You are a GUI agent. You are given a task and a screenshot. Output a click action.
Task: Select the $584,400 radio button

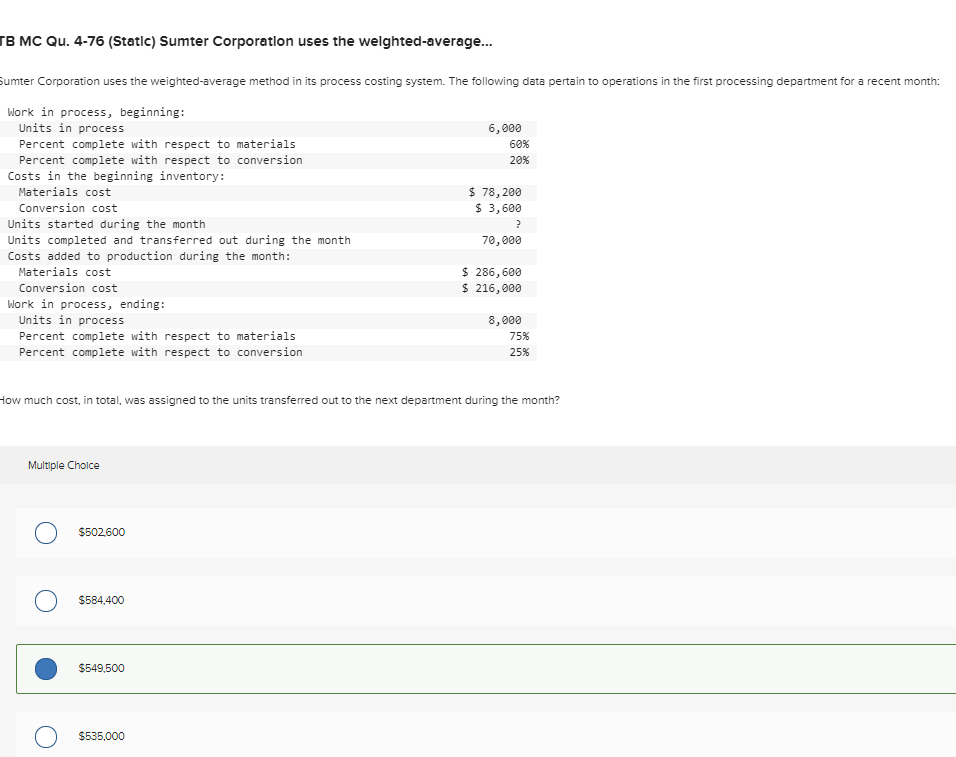(46, 601)
